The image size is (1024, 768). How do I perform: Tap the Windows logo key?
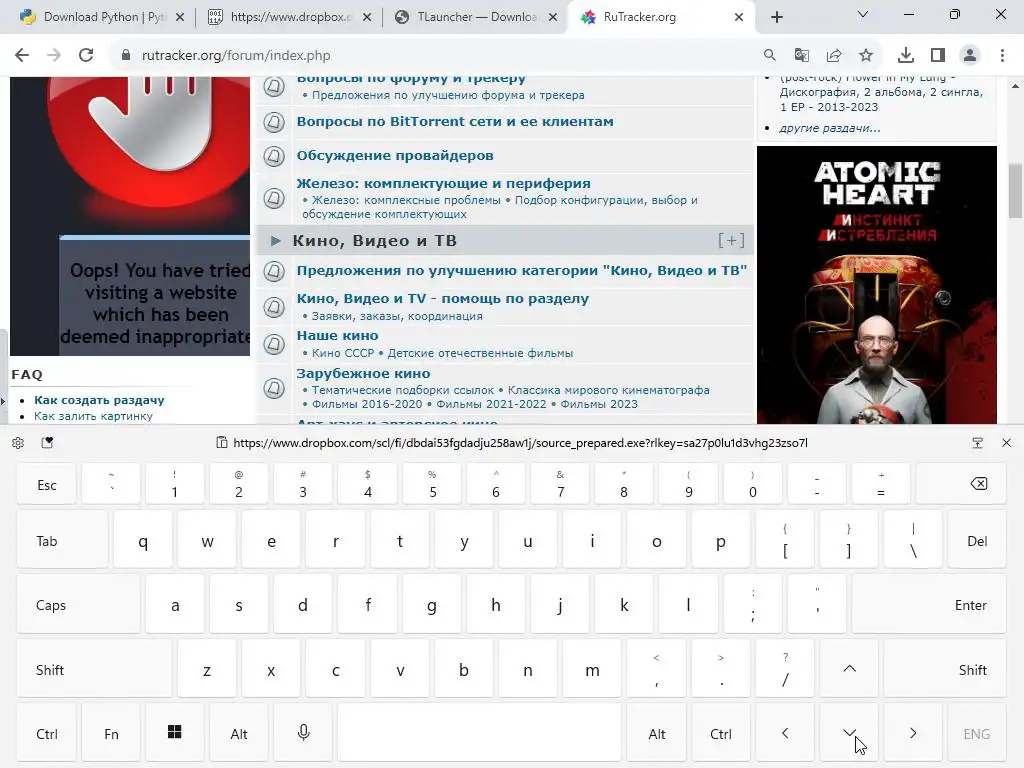tap(174, 733)
